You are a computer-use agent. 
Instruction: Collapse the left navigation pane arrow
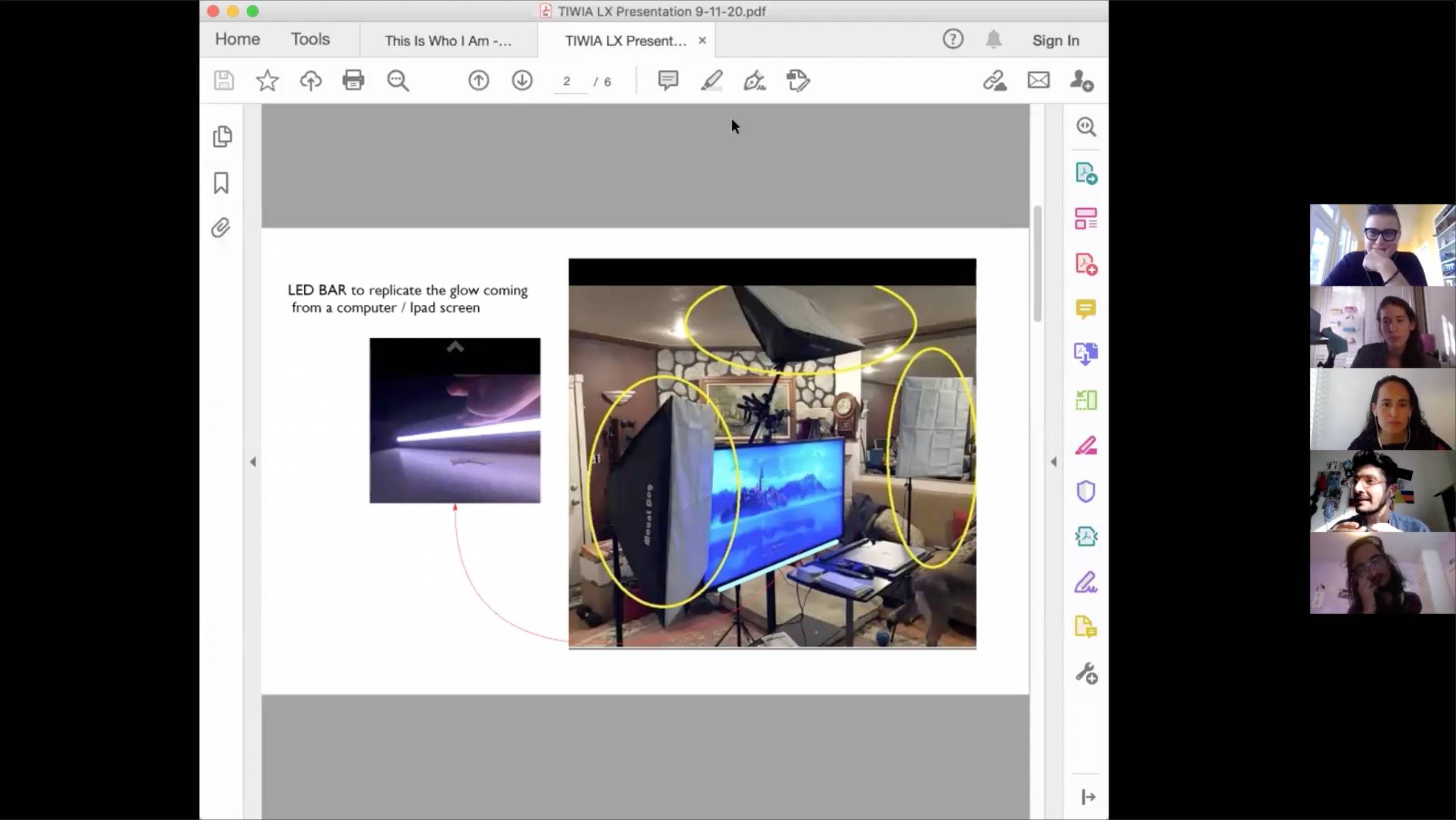pos(253,462)
